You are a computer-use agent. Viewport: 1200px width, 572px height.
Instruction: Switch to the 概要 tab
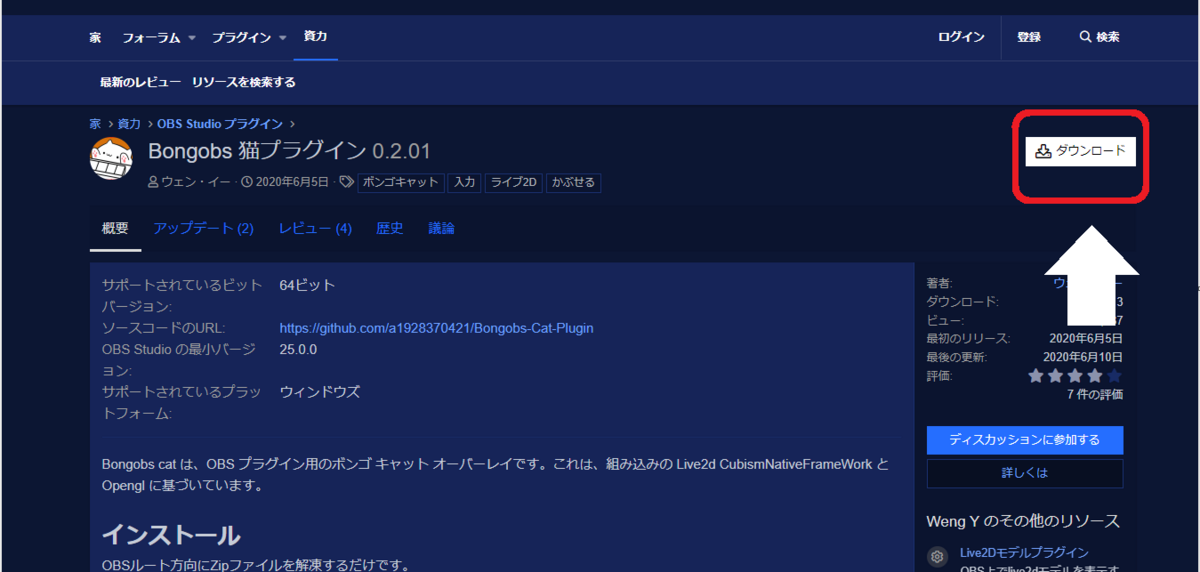click(115, 229)
